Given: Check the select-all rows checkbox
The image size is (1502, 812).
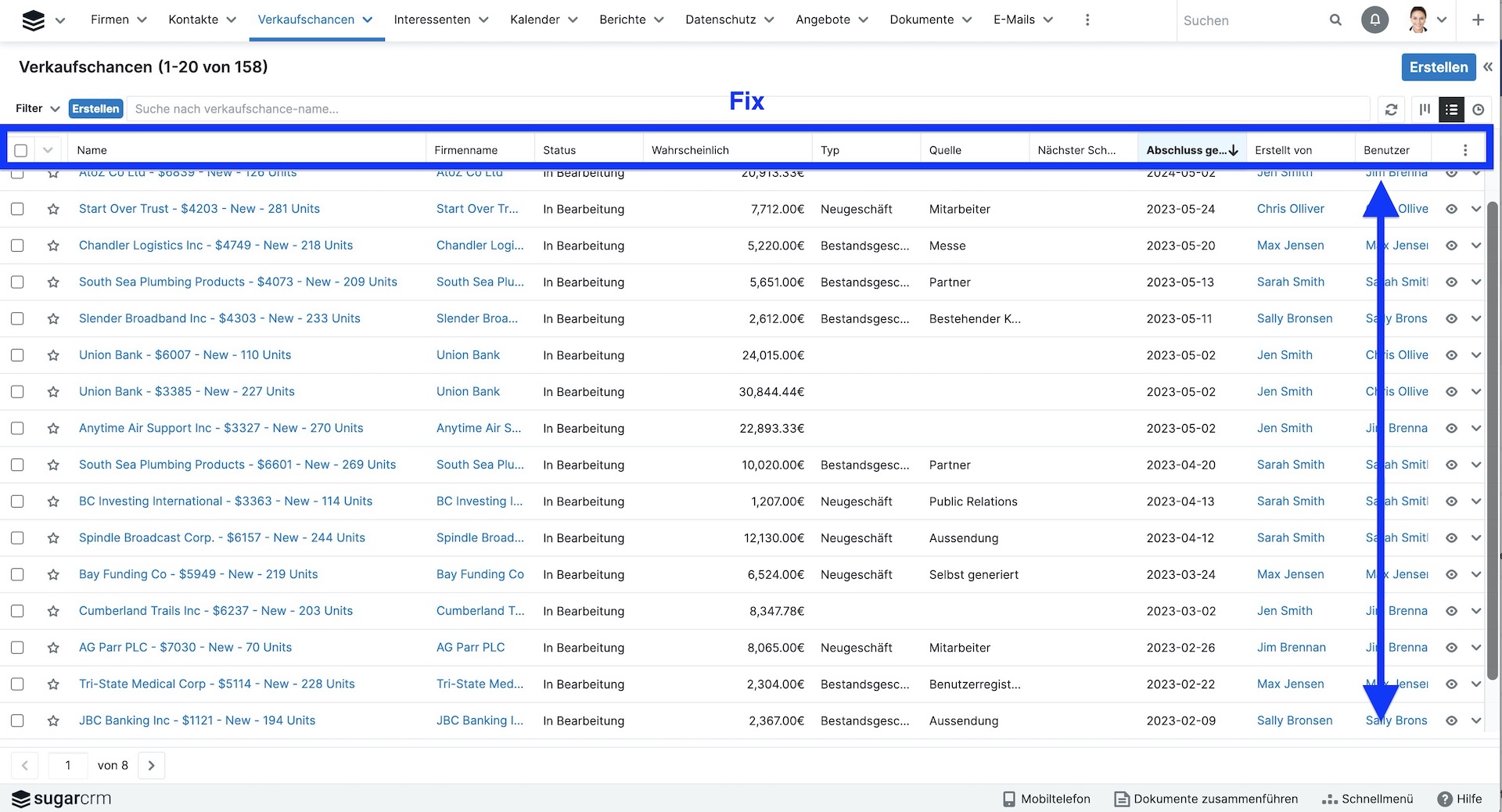Looking at the screenshot, I should coord(21,150).
